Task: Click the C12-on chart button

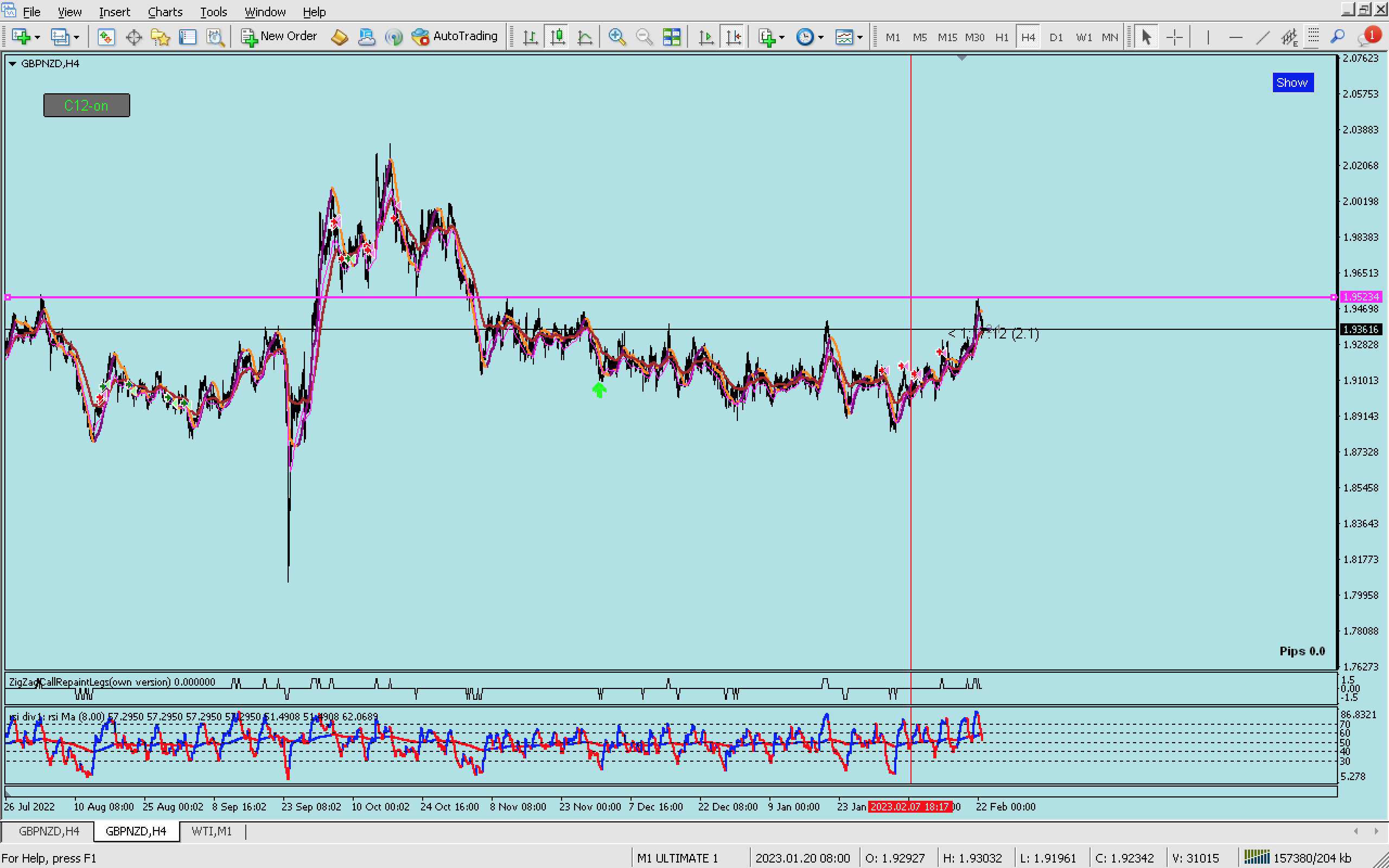Action: [x=87, y=105]
